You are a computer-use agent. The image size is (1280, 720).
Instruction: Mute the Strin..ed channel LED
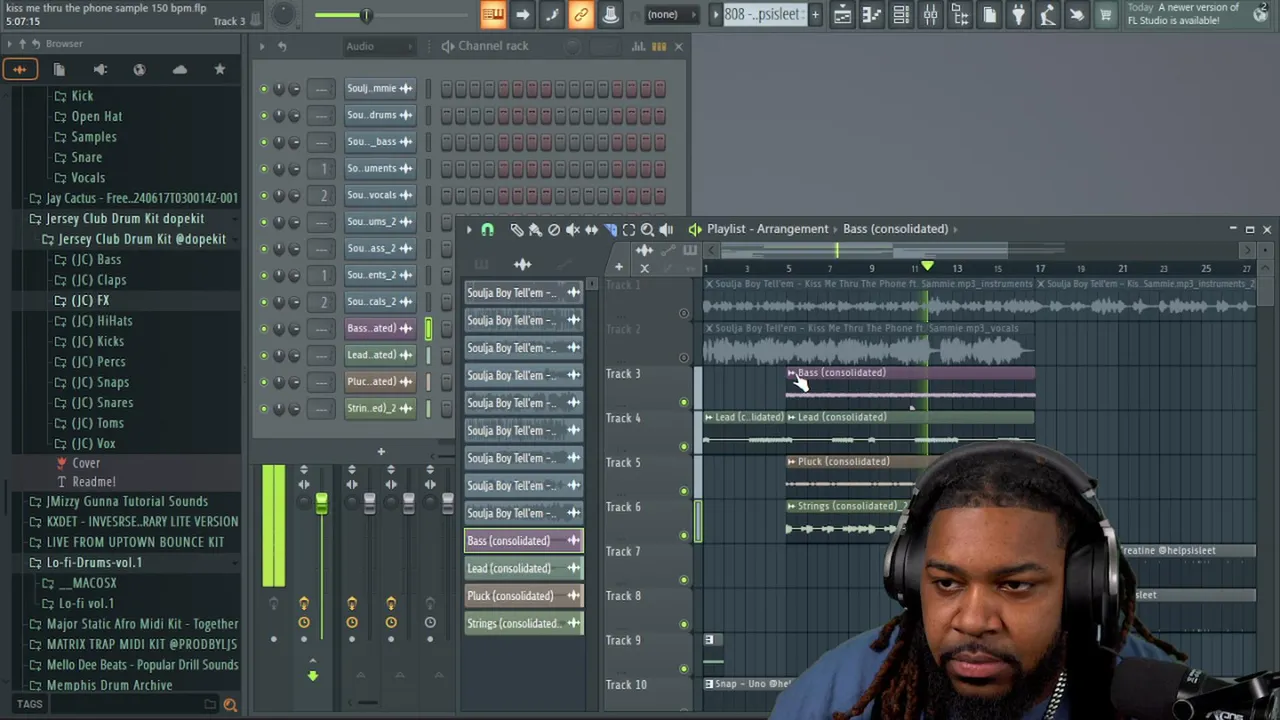(x=264, y=408)
